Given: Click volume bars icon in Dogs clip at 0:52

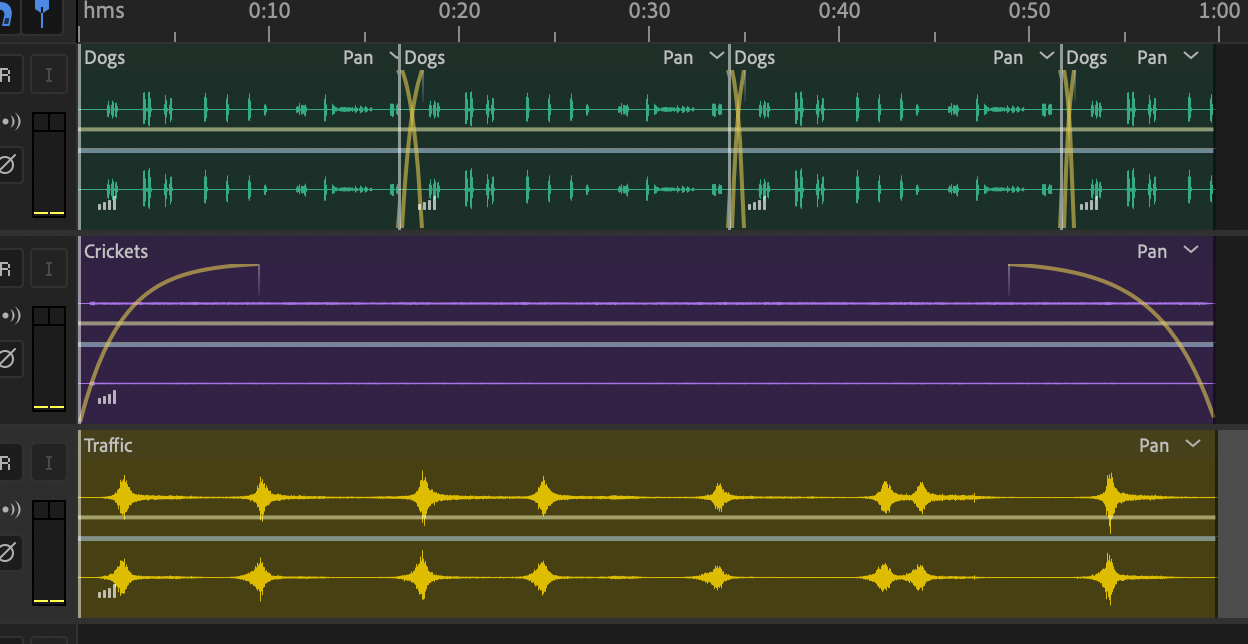Looking at the screenshot, I should 1087,203.
